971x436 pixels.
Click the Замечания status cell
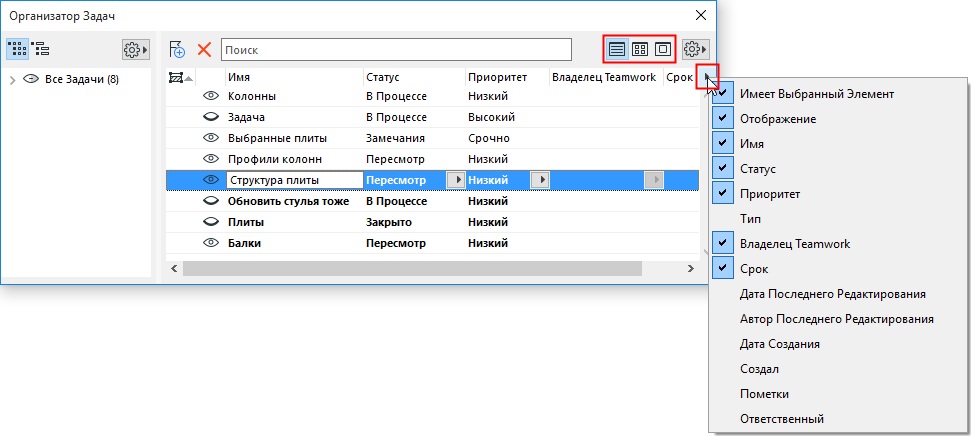[x=395, y=138]
